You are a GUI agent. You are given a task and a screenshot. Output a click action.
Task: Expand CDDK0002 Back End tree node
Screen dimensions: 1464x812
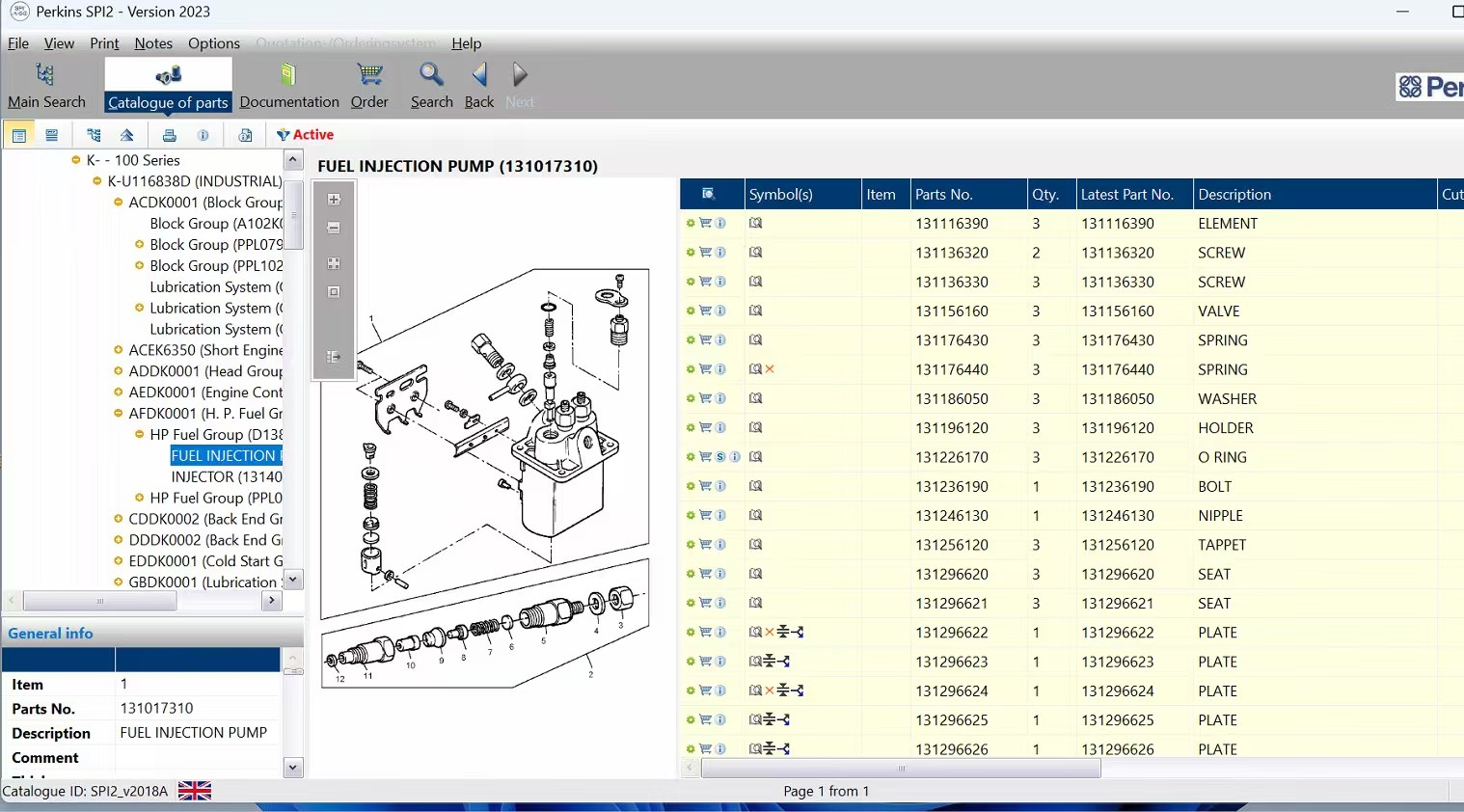click(119, 520)
